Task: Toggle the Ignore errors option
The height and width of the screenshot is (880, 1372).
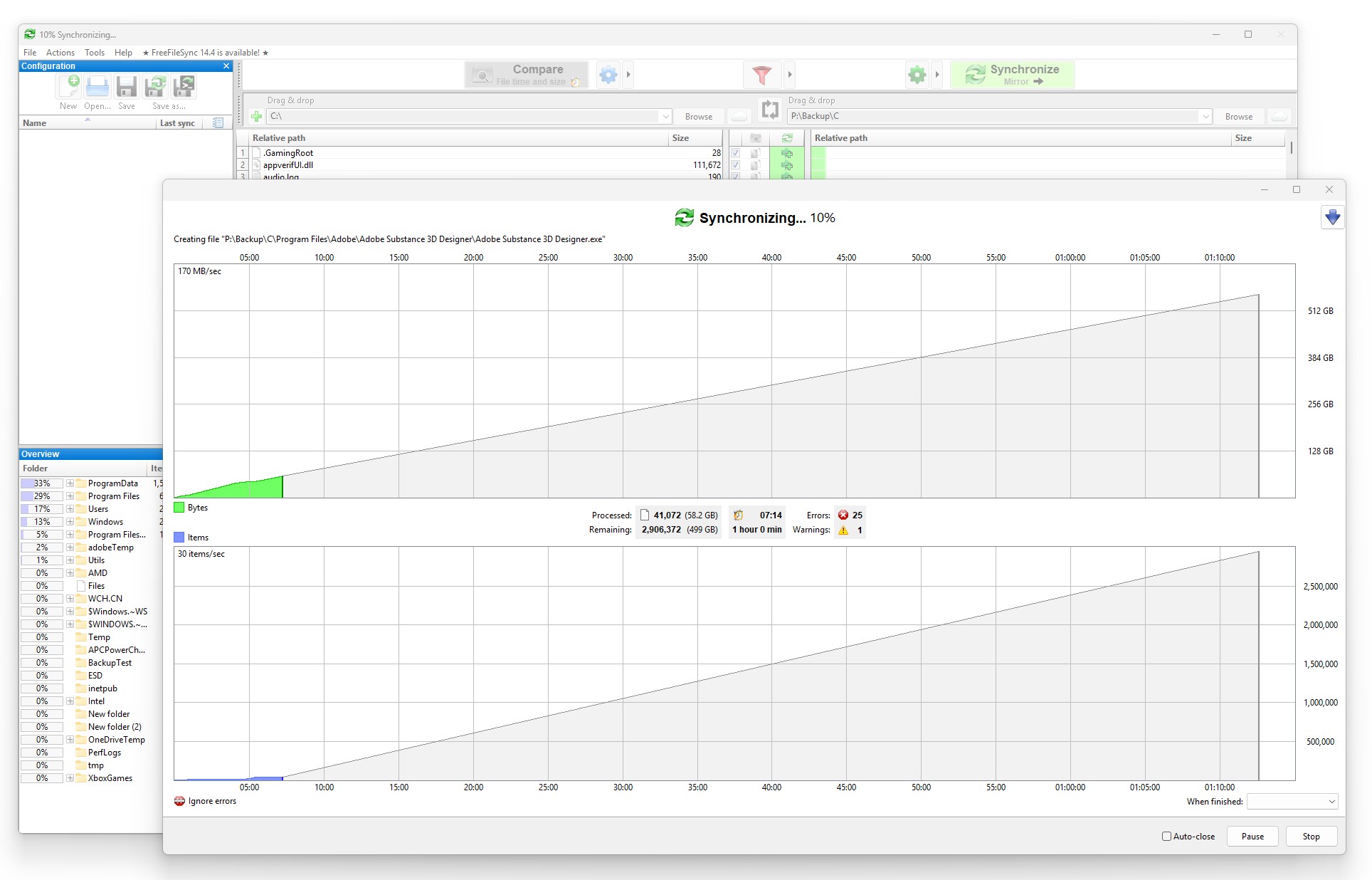Action: click(180, 801)
